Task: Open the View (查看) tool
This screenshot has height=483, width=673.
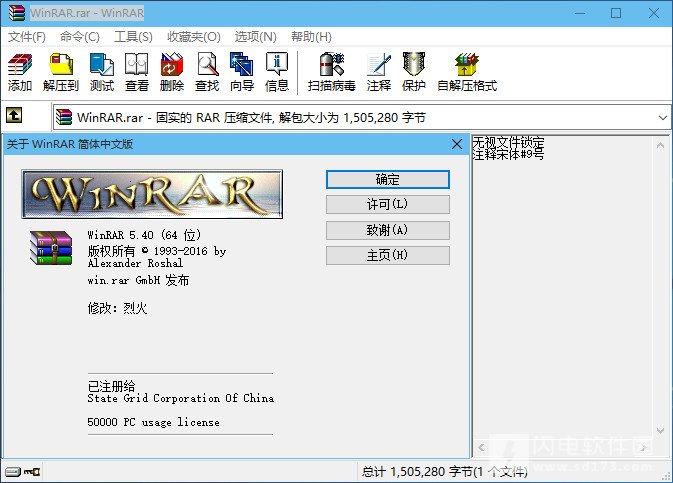Action: tap(136, 72)
